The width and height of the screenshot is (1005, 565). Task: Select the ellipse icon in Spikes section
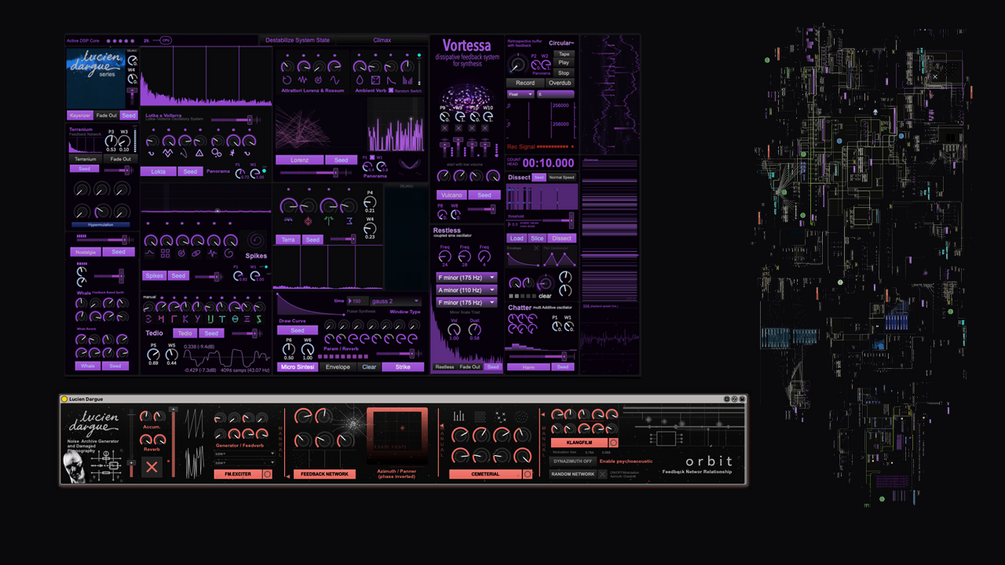click(x=197, y=254)
